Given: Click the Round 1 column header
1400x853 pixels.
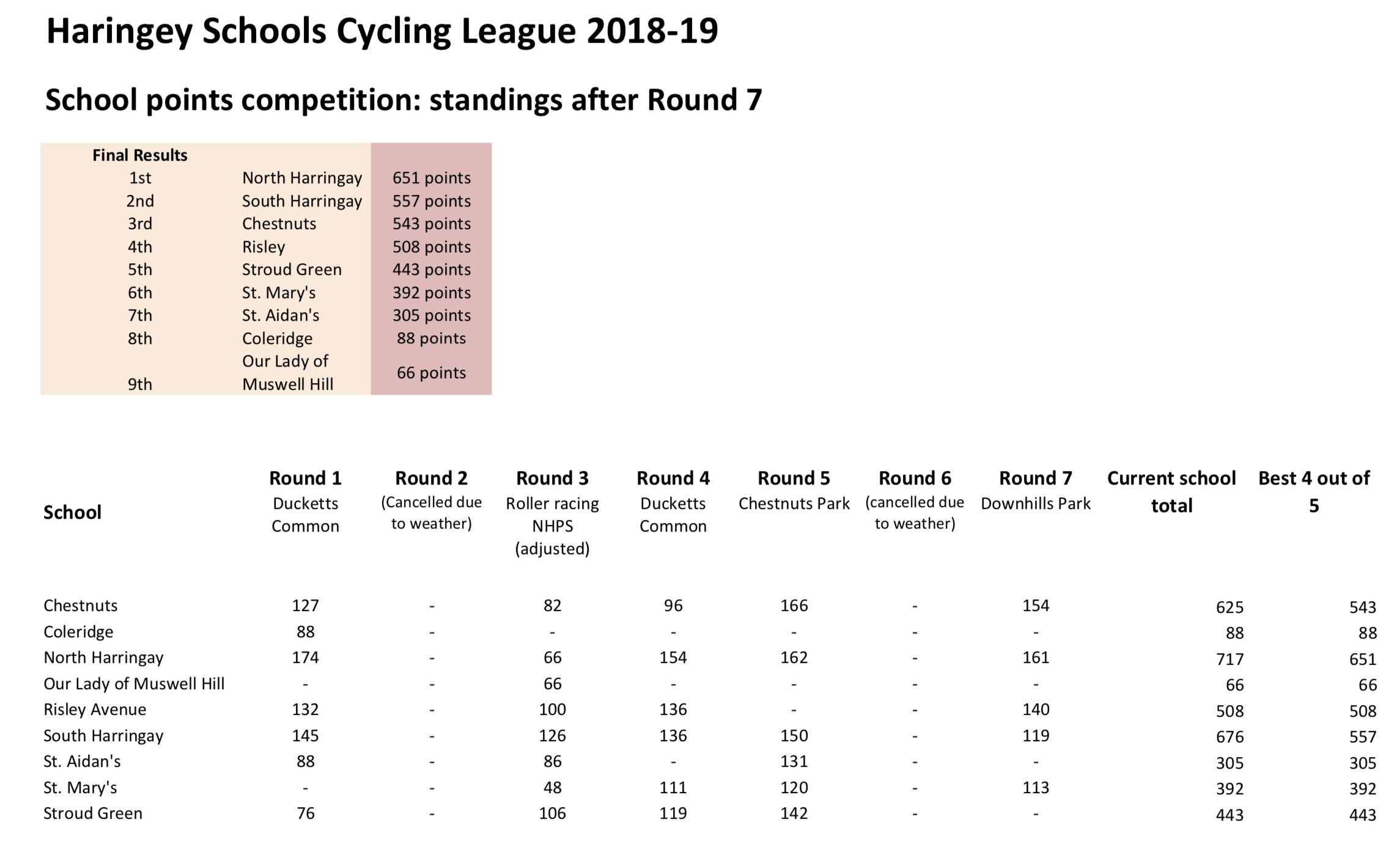Looking at the screenshot, I should (x=305, y=478).
